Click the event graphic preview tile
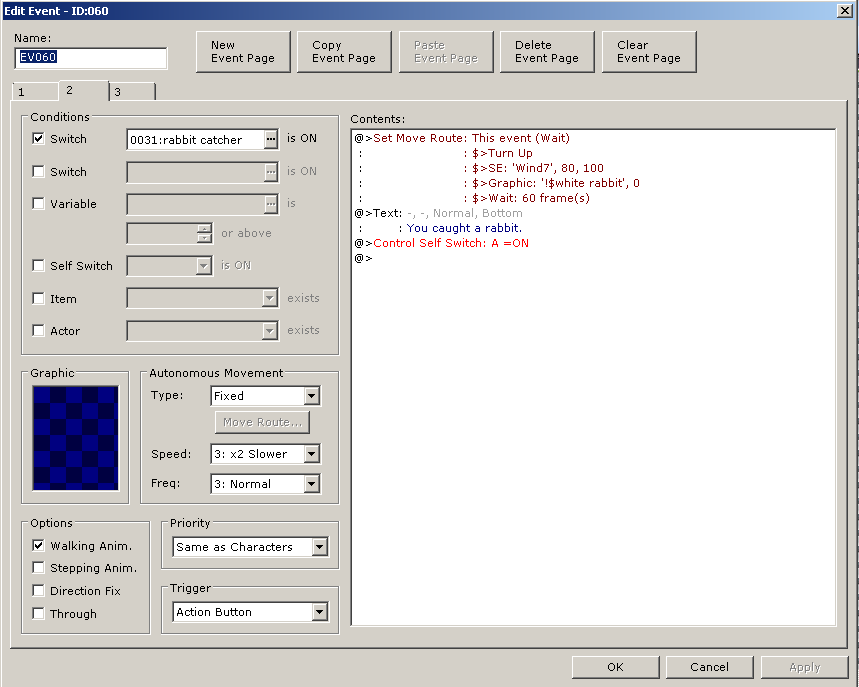The height and width of the screenshot is (687, 859). (x=75, y=438)
